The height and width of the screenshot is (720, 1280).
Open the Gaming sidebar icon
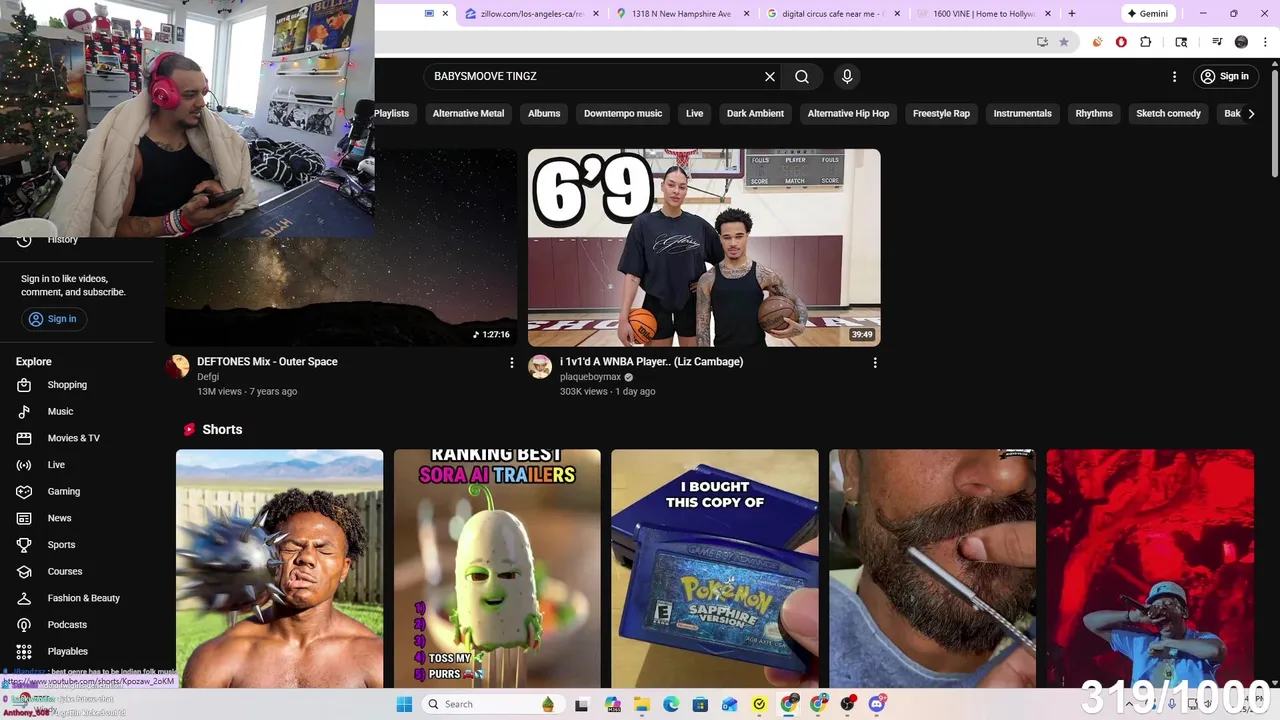(24, 491)
